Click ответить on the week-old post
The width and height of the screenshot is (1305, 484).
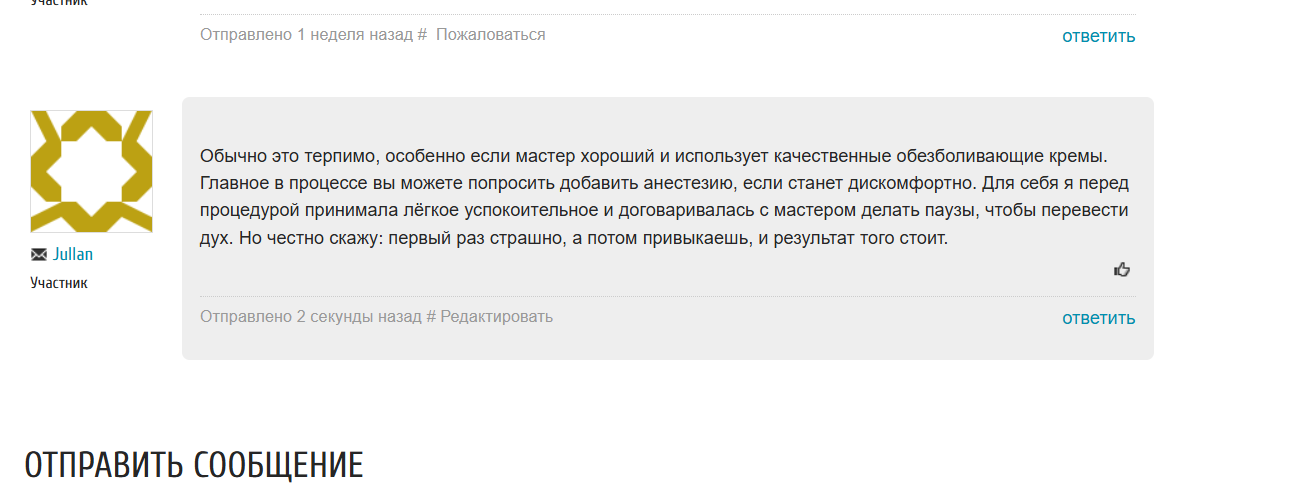pyautogui.click(x=1099, y=36)
